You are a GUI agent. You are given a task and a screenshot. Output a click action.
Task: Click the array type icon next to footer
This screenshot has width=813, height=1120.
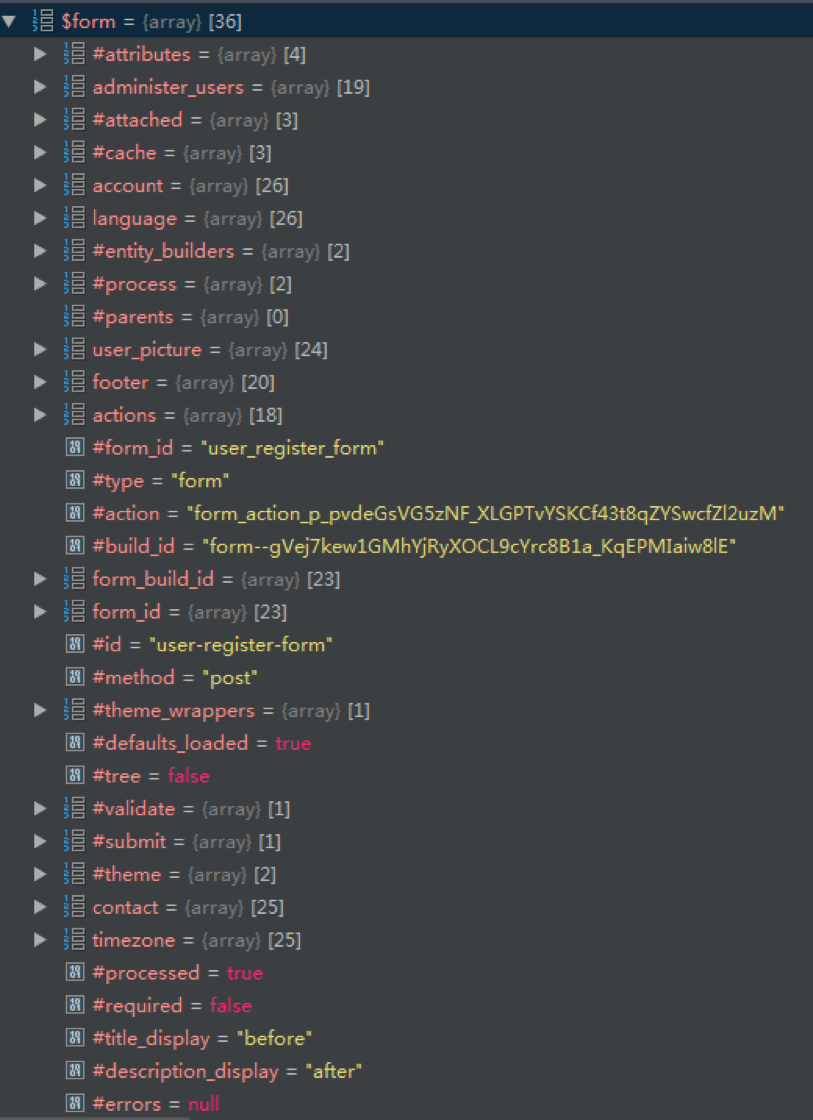point(74,382)
